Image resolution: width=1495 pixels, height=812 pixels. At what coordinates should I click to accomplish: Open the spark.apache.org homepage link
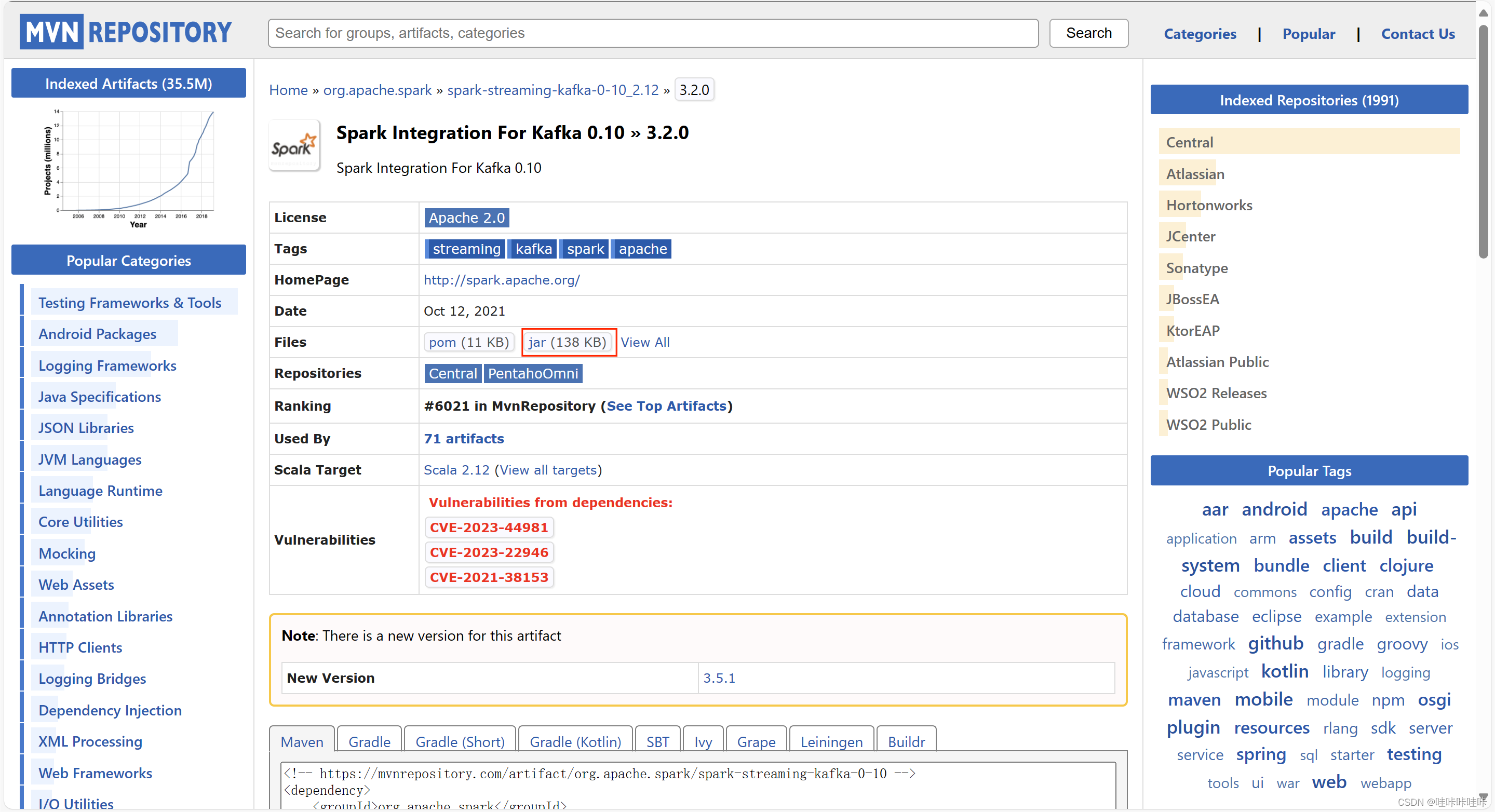[x=502, y=280]
